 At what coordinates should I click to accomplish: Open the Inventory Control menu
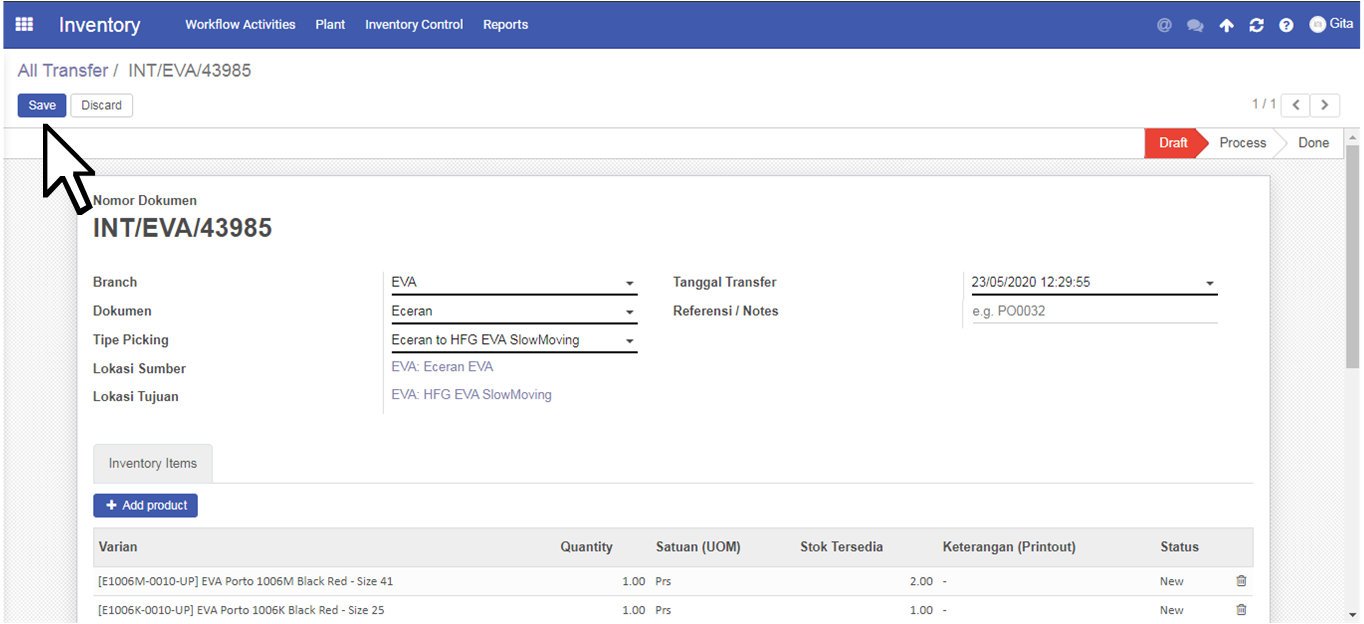point(414,25)
